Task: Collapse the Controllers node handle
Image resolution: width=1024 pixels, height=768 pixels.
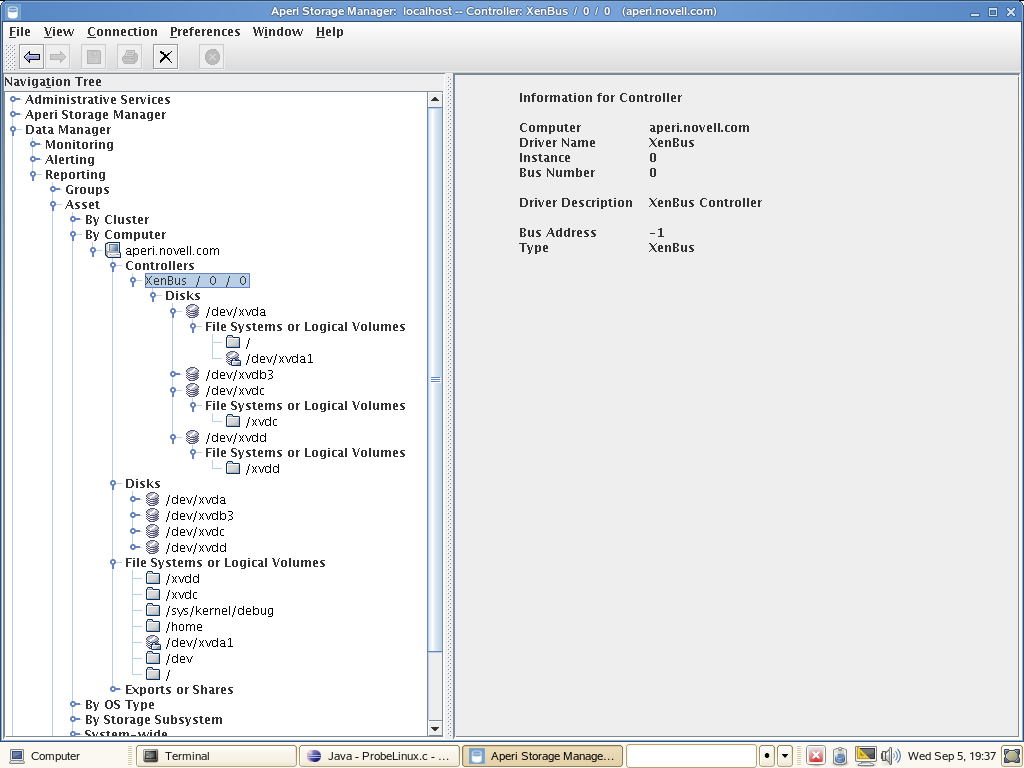Action: (x=114, y=266)
